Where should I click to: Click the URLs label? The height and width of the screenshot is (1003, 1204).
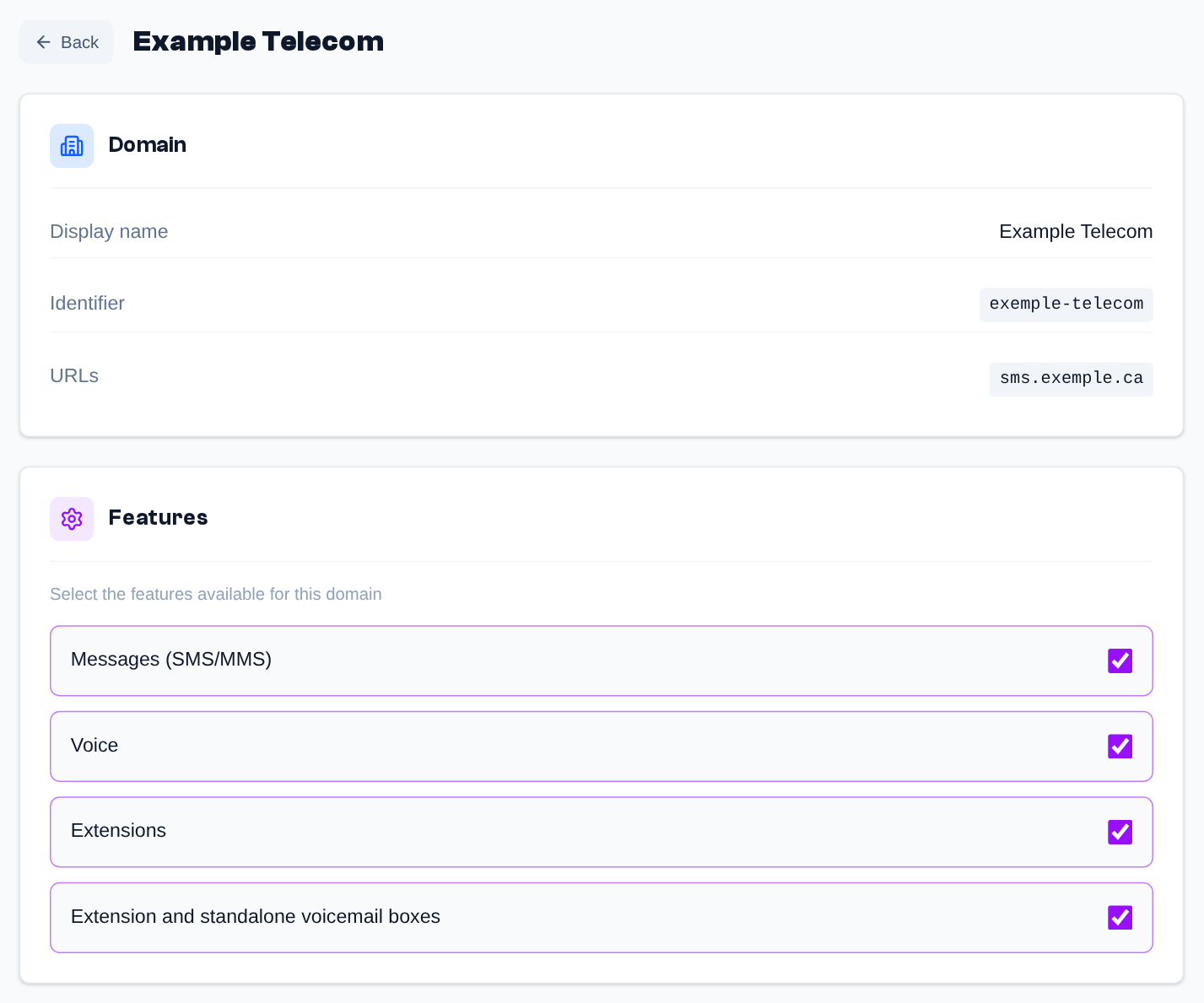pos(74,375)
